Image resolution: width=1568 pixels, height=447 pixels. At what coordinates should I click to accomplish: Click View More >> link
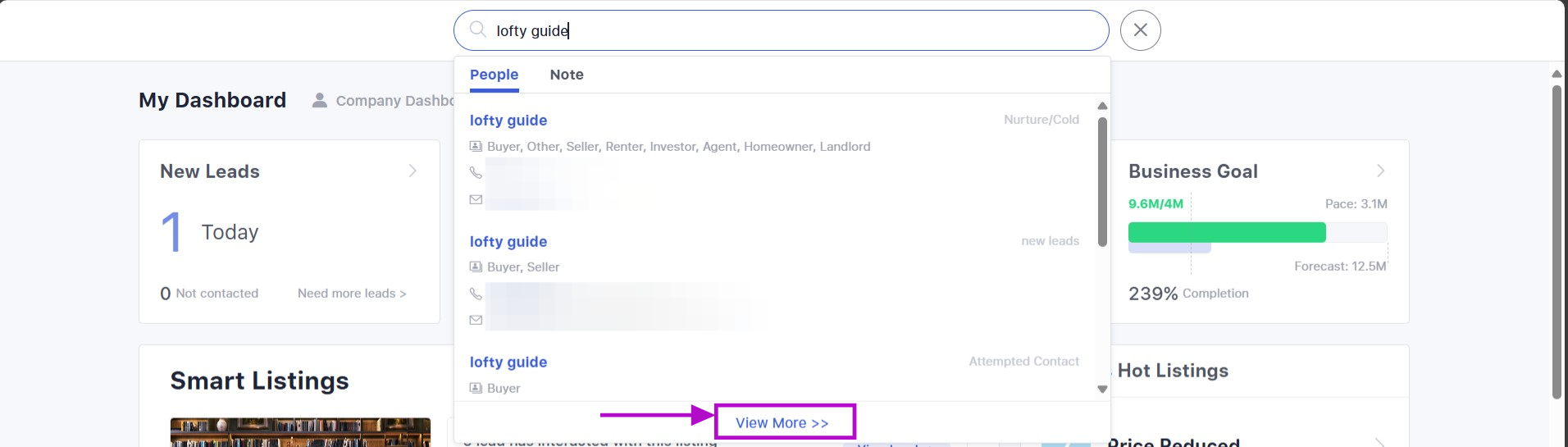[782, 422]
